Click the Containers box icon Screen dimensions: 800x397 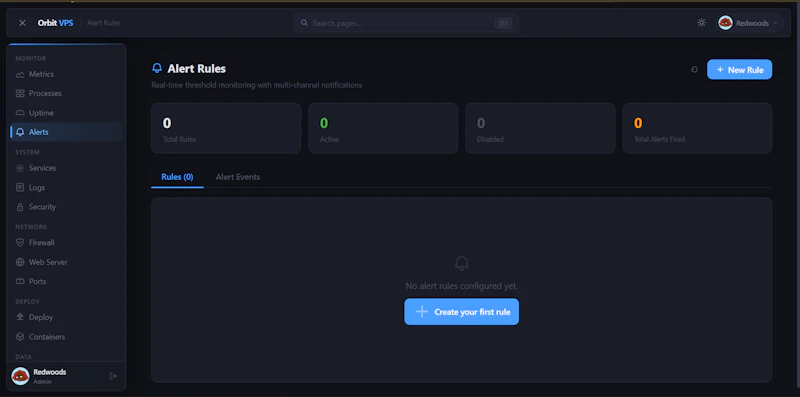(20, 337)
